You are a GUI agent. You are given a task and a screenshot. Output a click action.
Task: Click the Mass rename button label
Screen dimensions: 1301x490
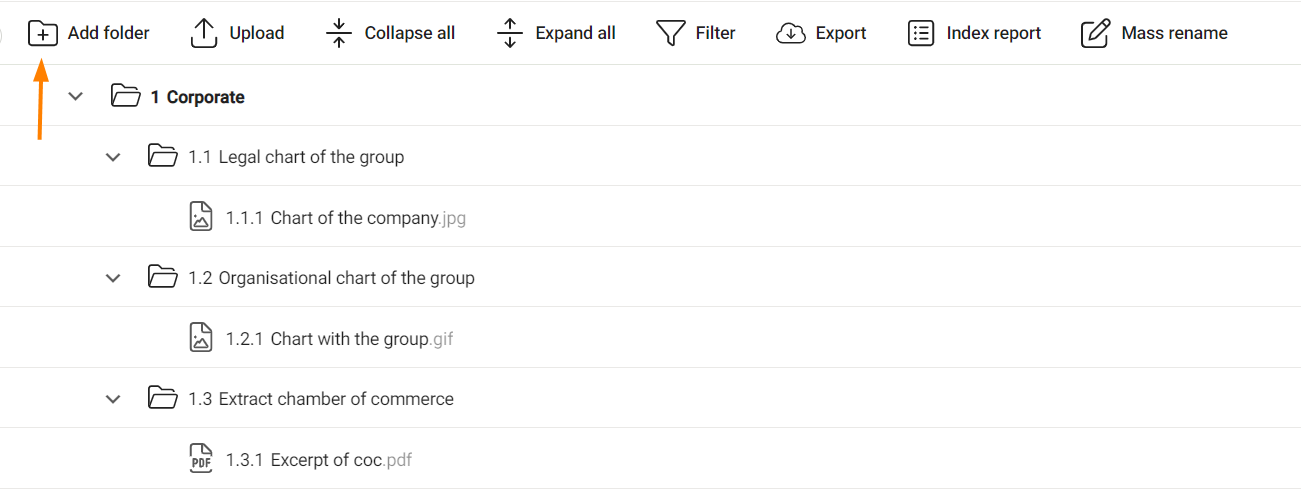coord(1175,33)
